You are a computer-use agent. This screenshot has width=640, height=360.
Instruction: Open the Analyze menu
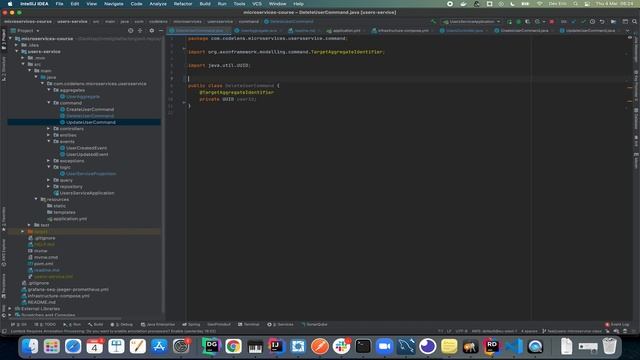click(x=158, y=4)
